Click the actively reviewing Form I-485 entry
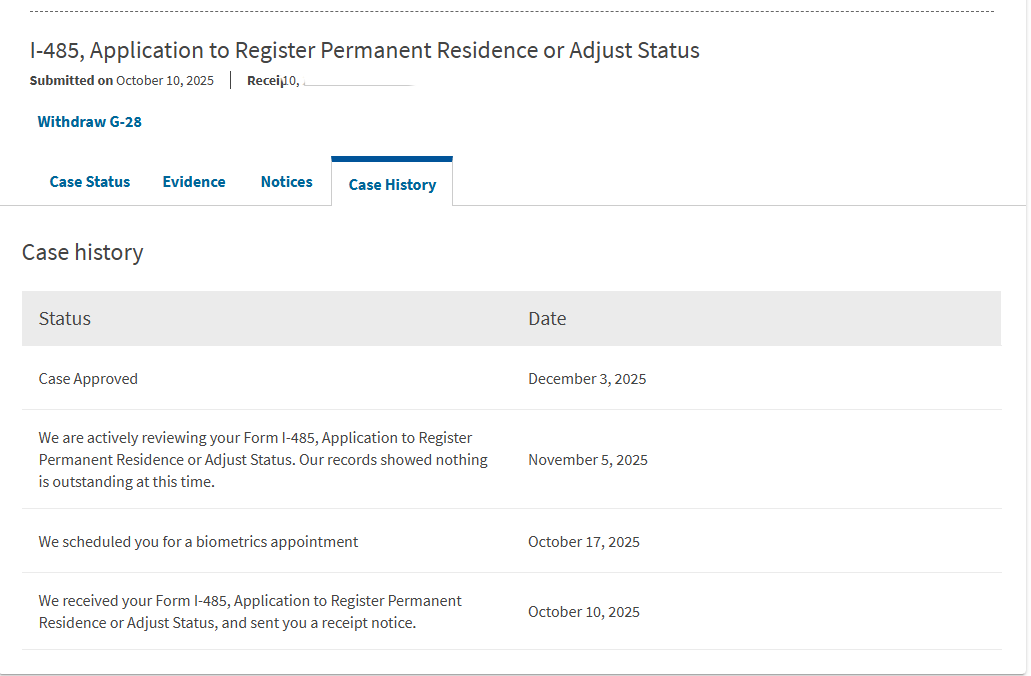 [263, 460]
